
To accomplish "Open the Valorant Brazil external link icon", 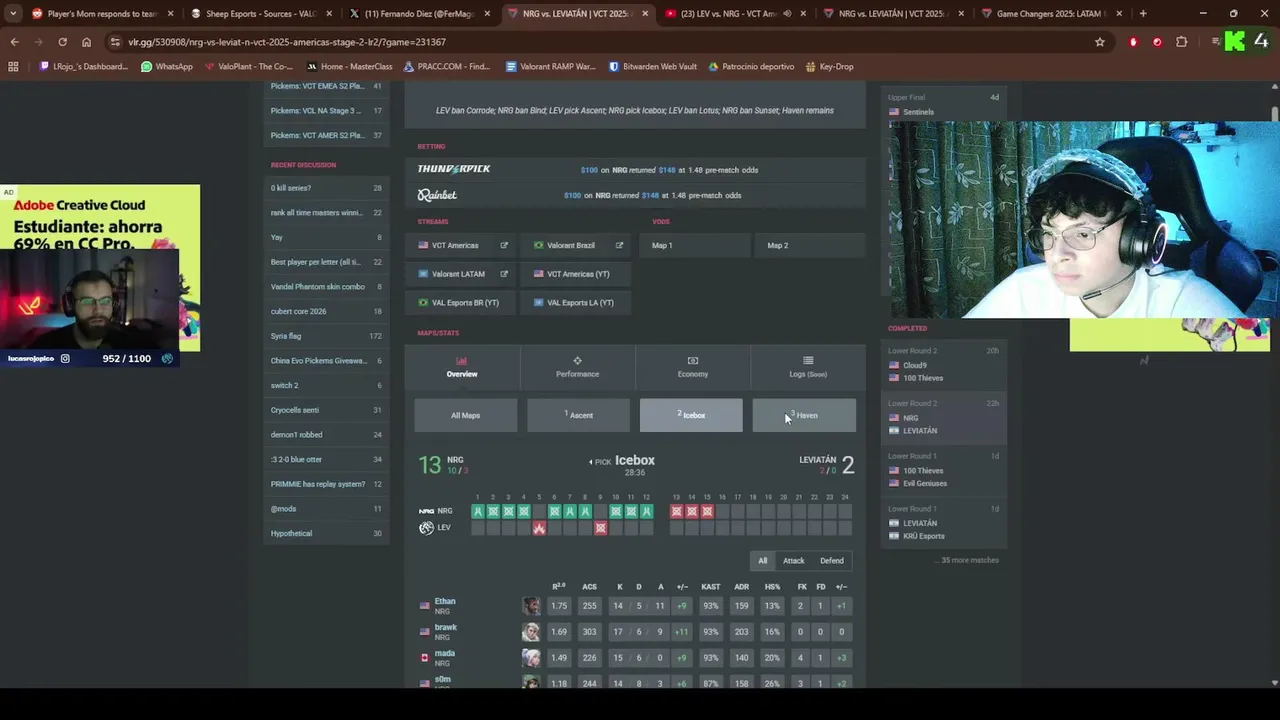I will (619, 245).
